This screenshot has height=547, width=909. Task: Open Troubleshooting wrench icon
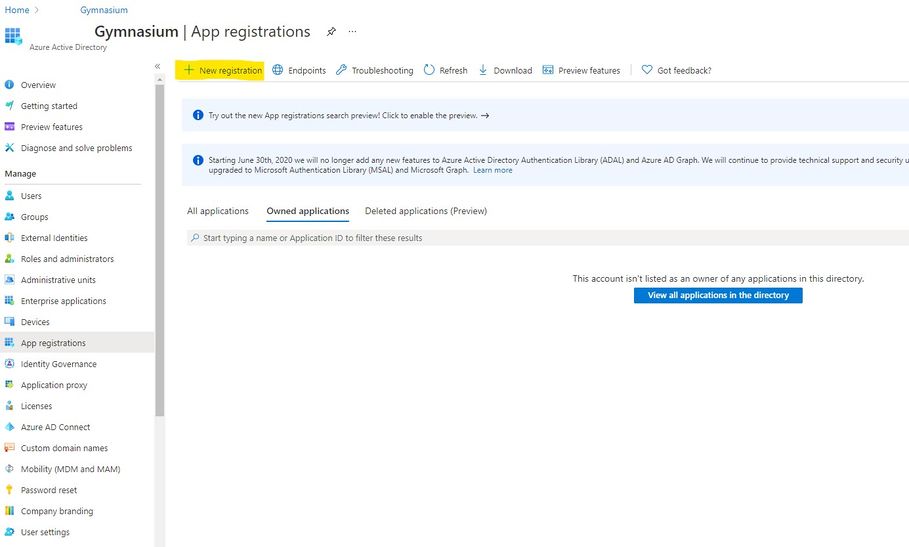pos(342,70)
